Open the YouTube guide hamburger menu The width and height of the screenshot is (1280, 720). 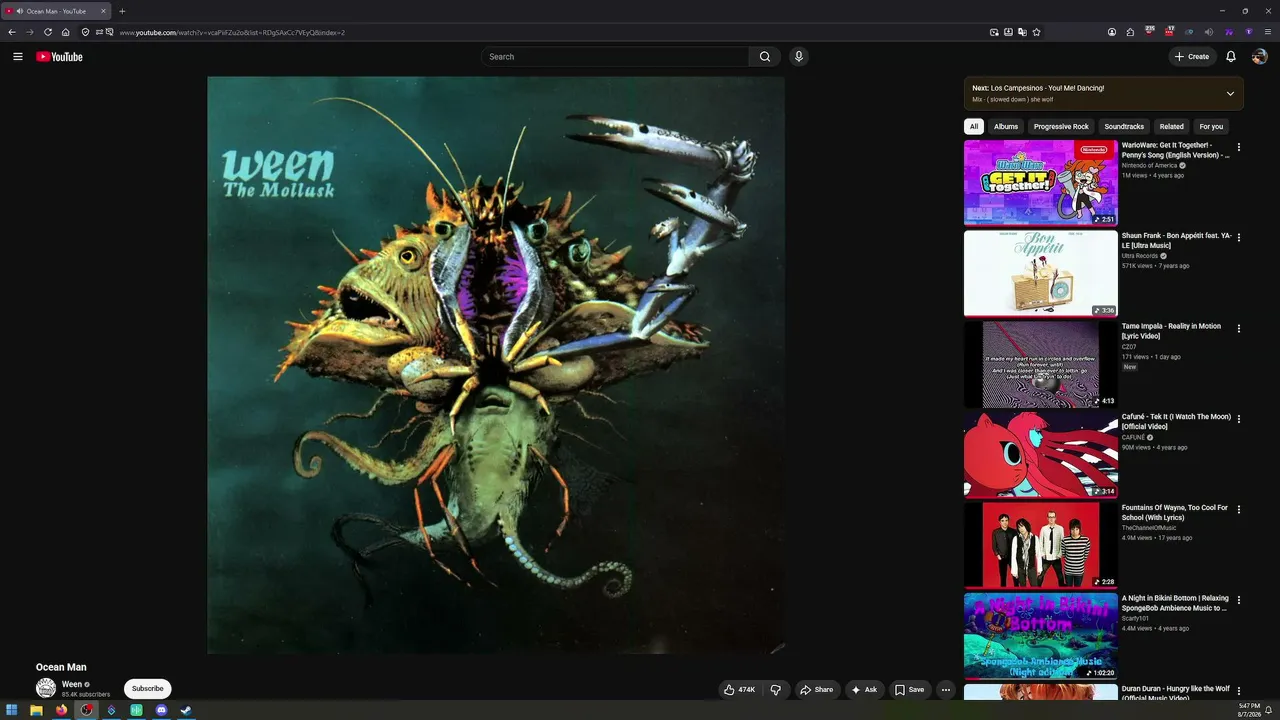pos(18,57)
